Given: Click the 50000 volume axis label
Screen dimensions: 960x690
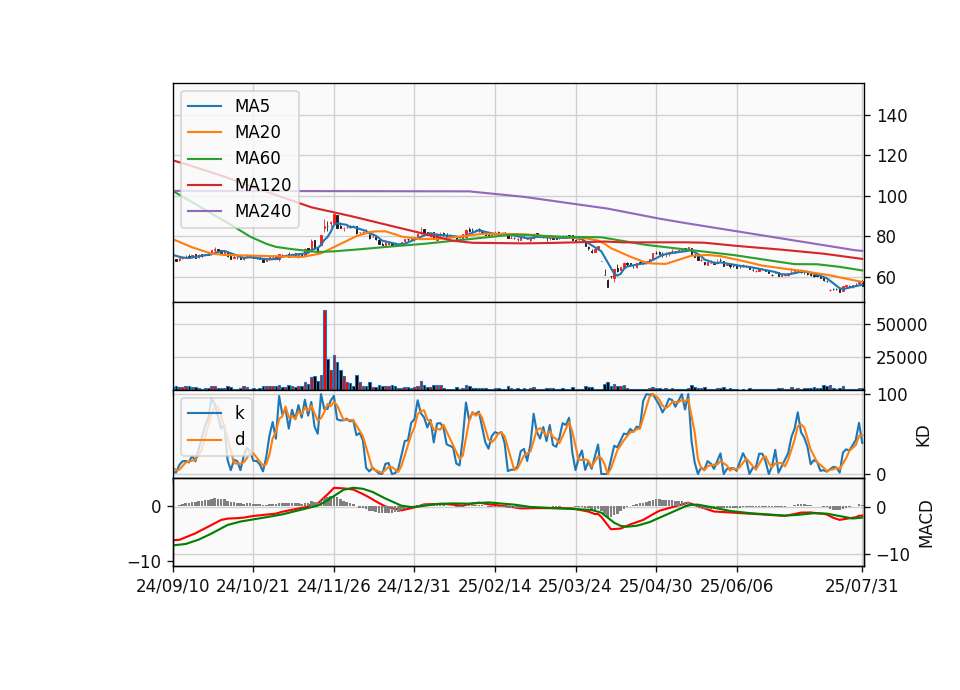Looking at the screenshot, I should [901, 325].
